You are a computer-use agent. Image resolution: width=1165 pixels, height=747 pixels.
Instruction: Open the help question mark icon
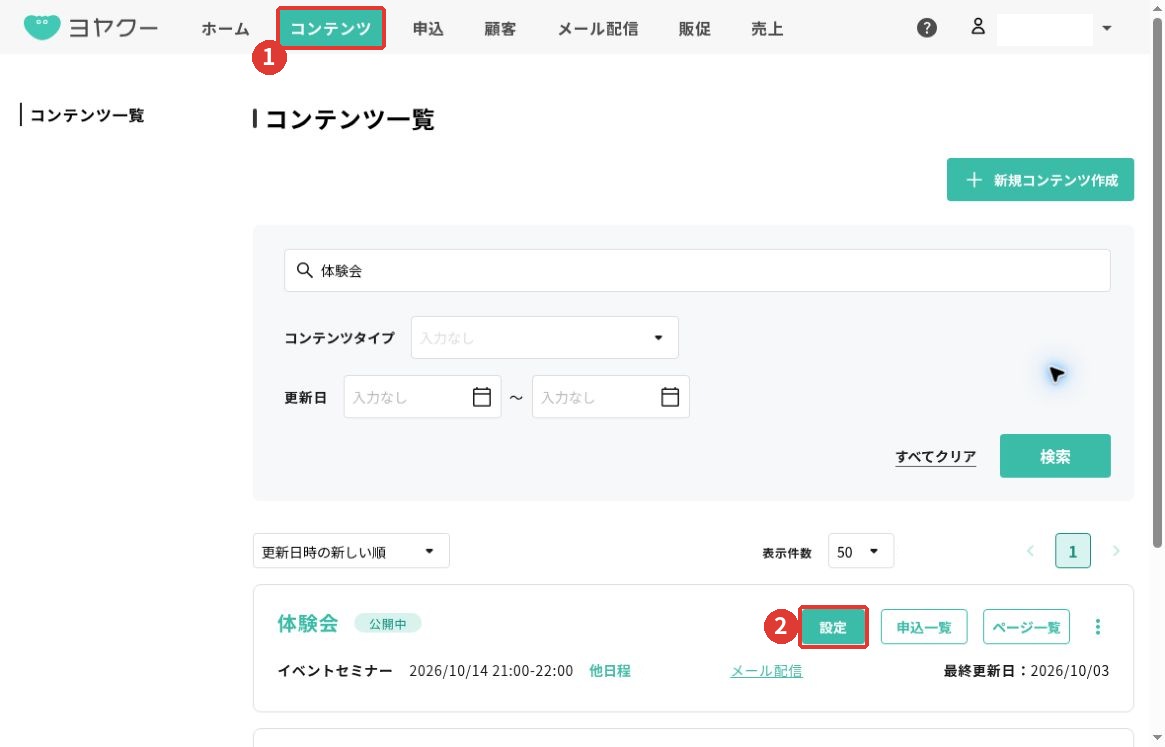(927, 28)
